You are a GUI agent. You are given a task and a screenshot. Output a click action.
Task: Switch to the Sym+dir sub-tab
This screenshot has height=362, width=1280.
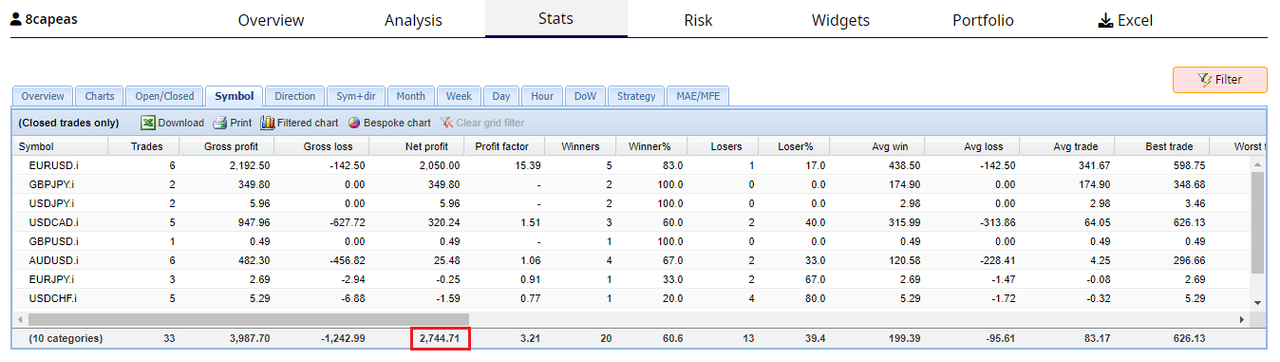(x=355, y=96)
